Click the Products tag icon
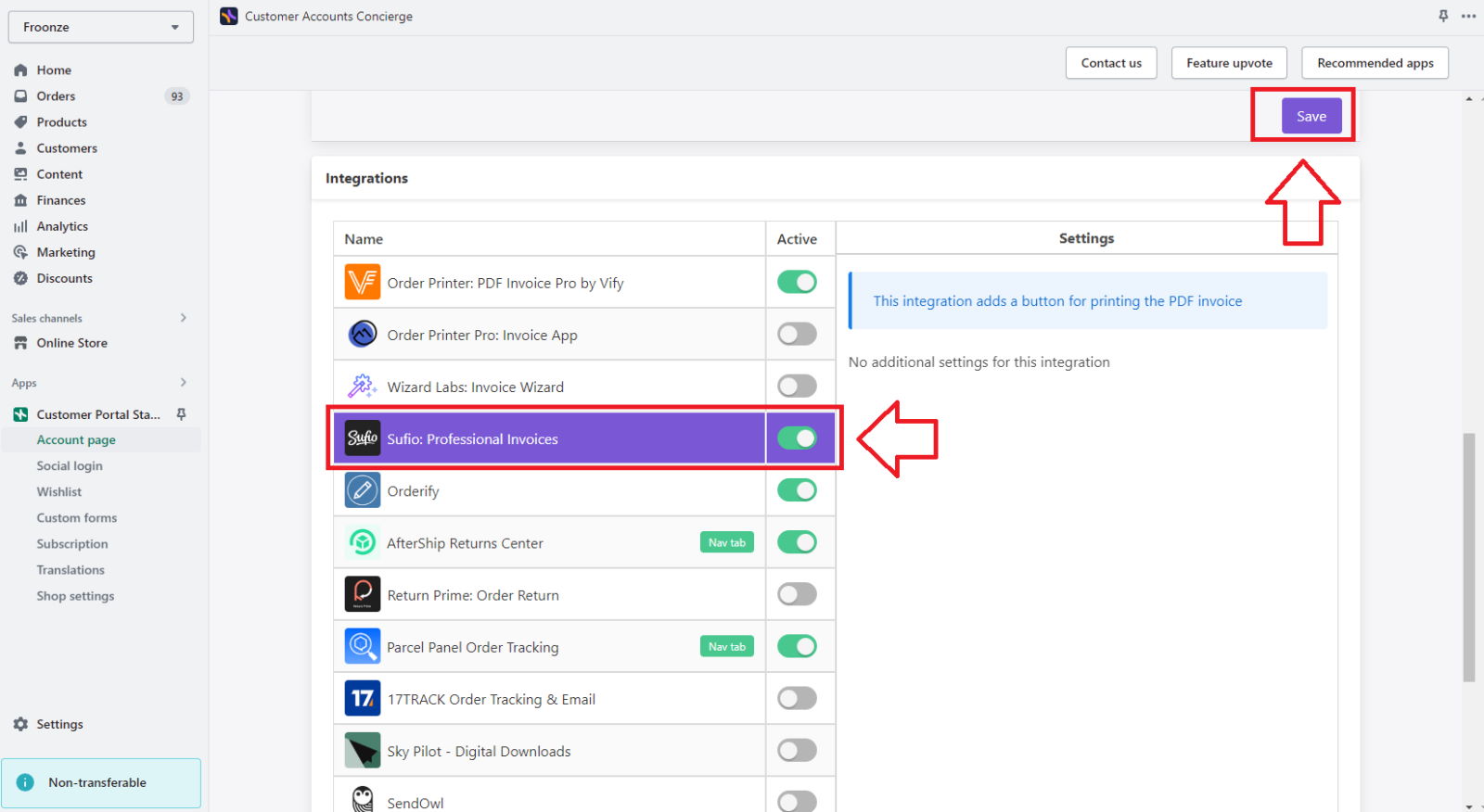 click(20, 122)
